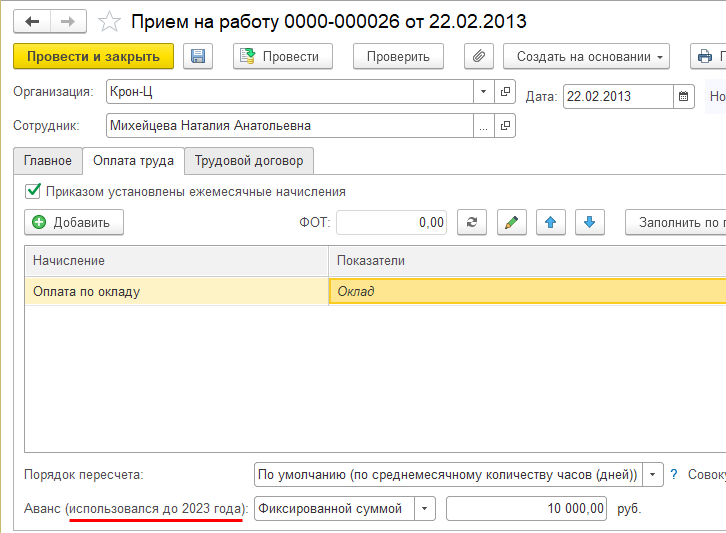Move accrual row down with arrow
Viewport: 726px width, 533px height.
pyautogui.click(x=588, y=222)
